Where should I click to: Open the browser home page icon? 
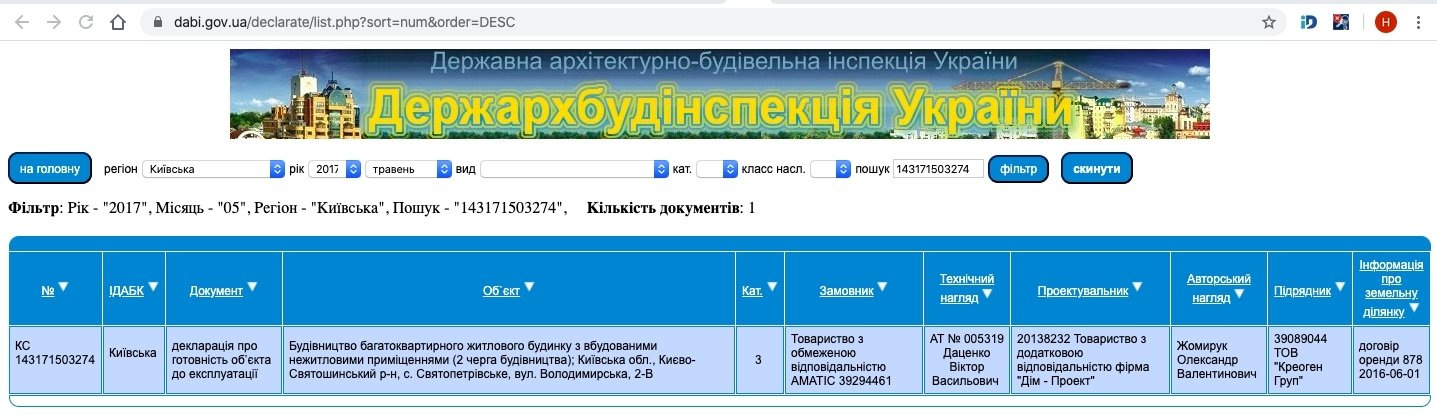click(x=118, y=21)
